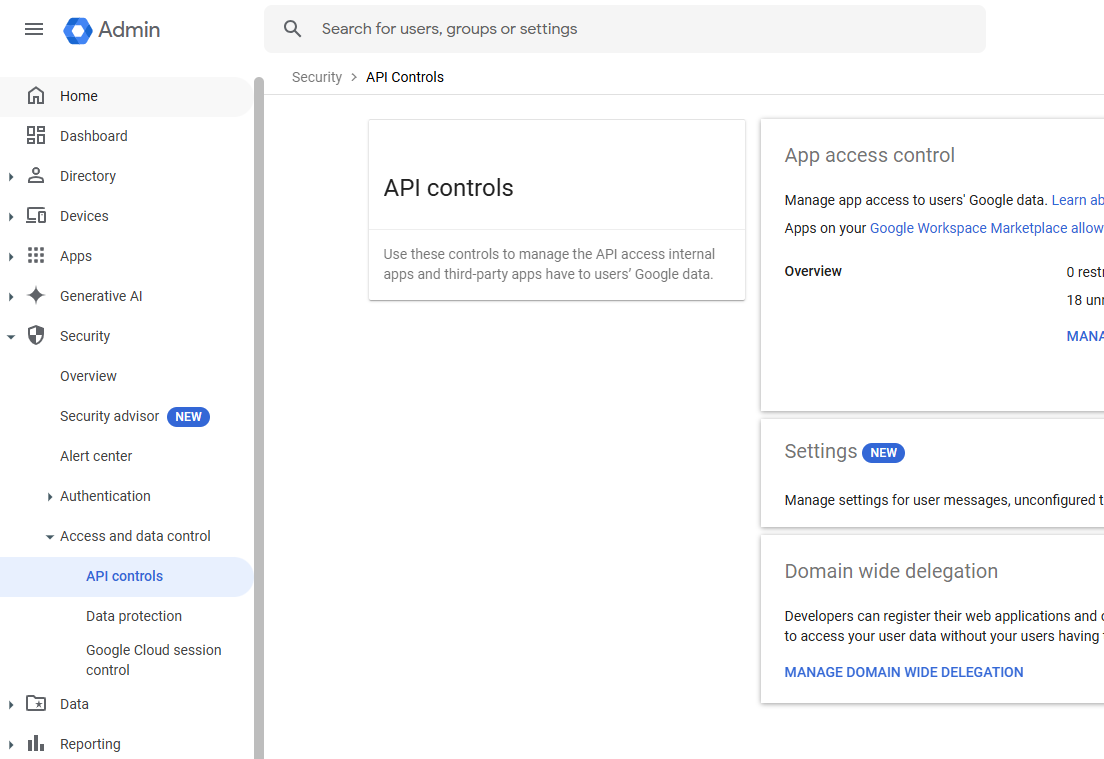
Task: Collapse Access and data control arrow
Action: tap(49, 537)
